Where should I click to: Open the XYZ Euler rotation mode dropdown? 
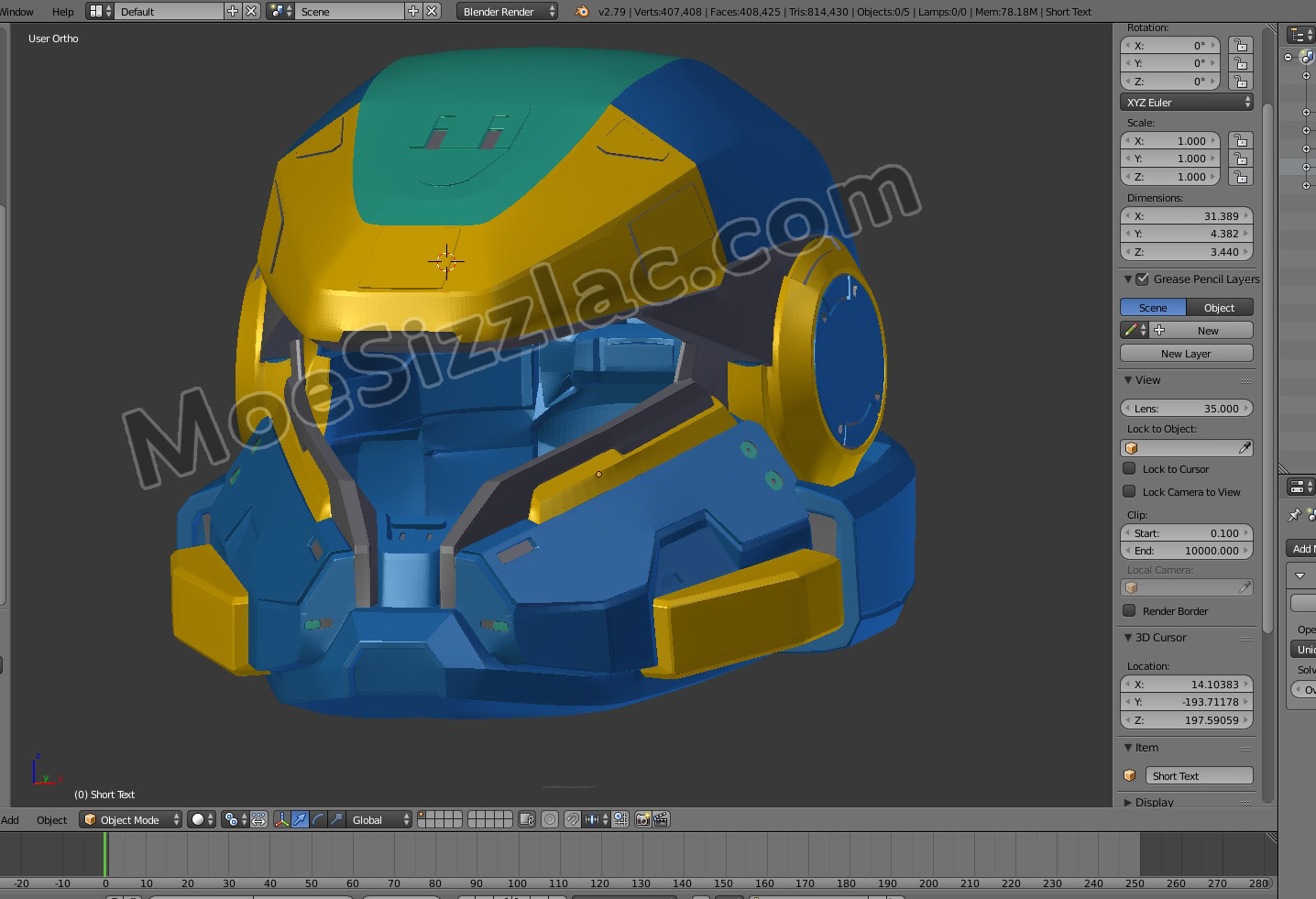(1186, 103)
